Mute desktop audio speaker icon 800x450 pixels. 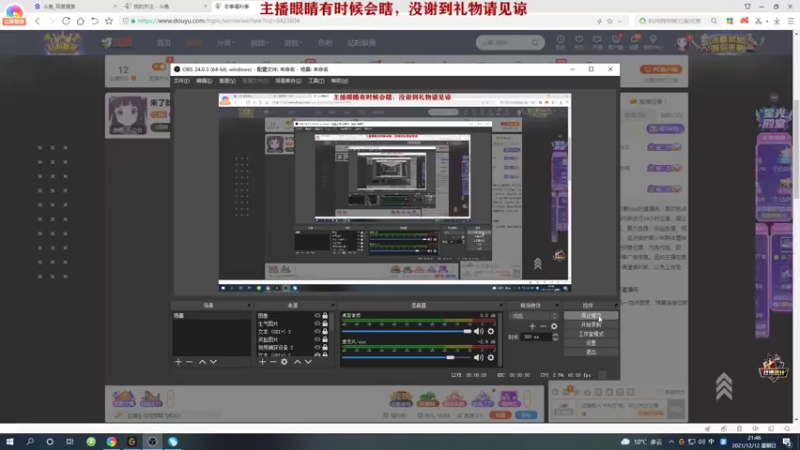click(x=478, y=331)
